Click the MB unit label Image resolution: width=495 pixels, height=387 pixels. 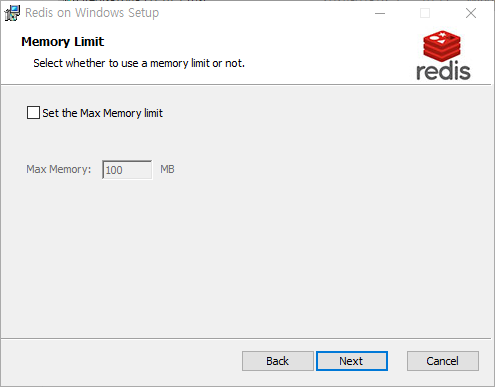(x=167, y=169)
